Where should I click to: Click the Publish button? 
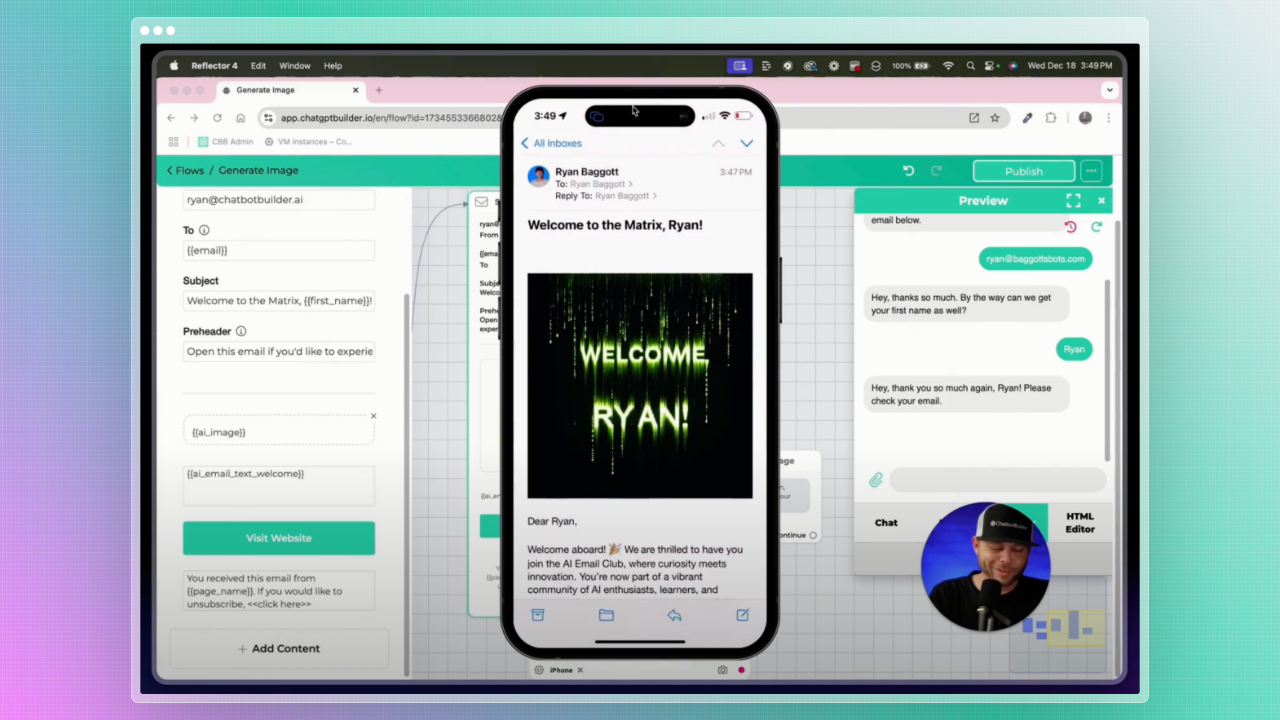(1024, 171)
